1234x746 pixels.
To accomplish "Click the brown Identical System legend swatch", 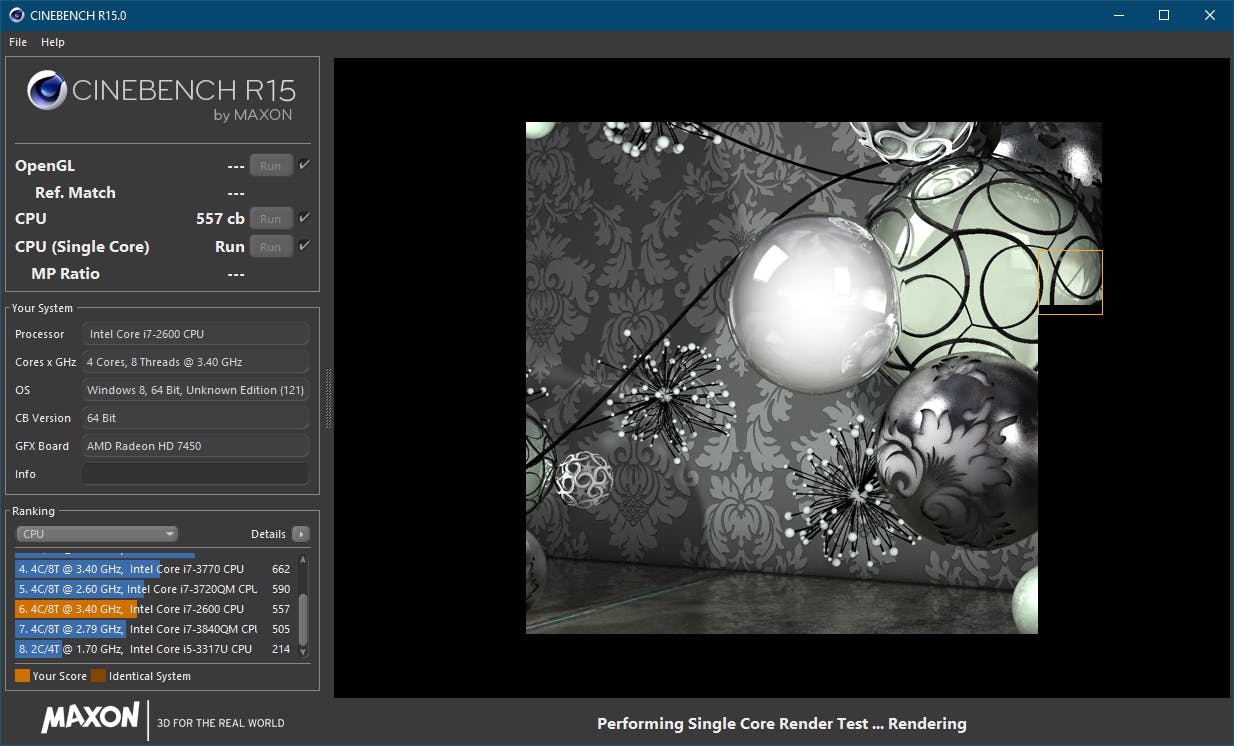I will tap(98, 676).
